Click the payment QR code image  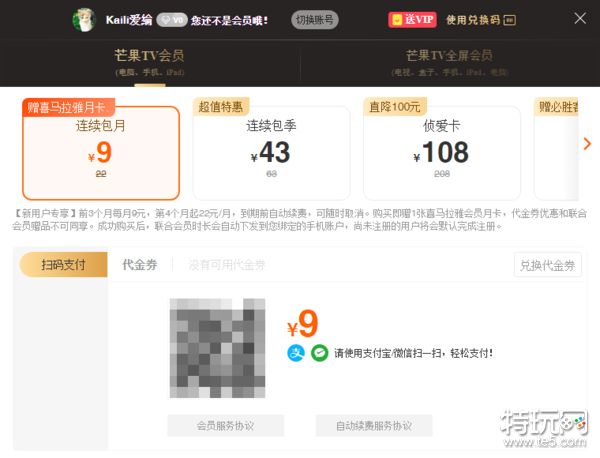pos(217,348)
